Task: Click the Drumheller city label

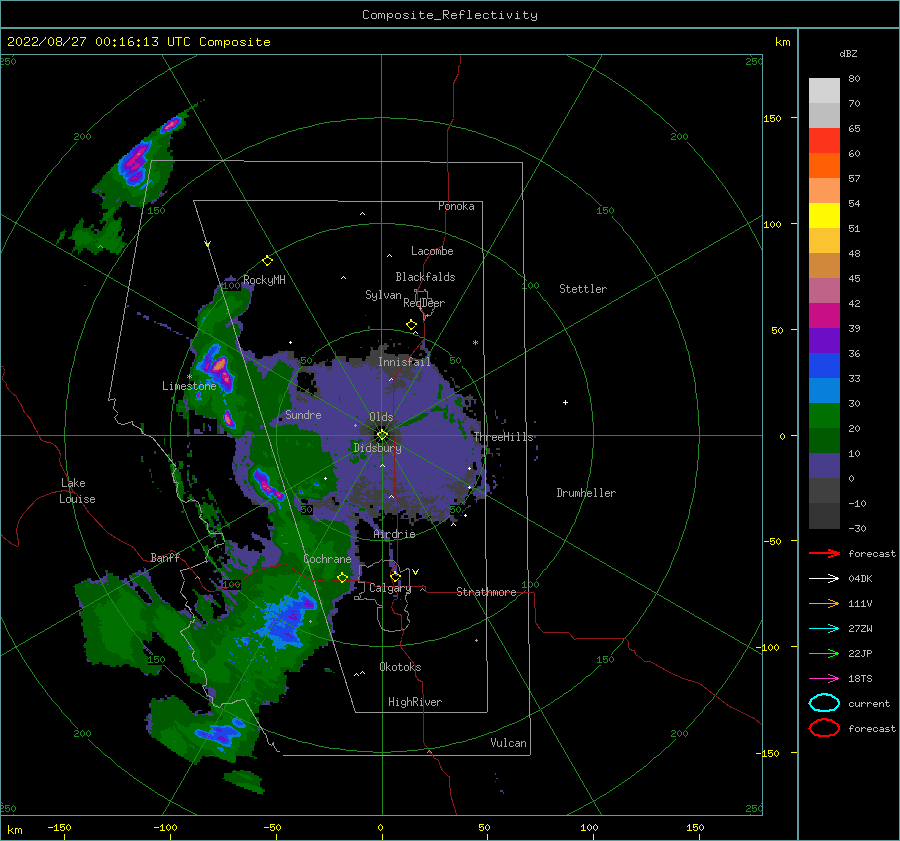Action: (586, 493)
